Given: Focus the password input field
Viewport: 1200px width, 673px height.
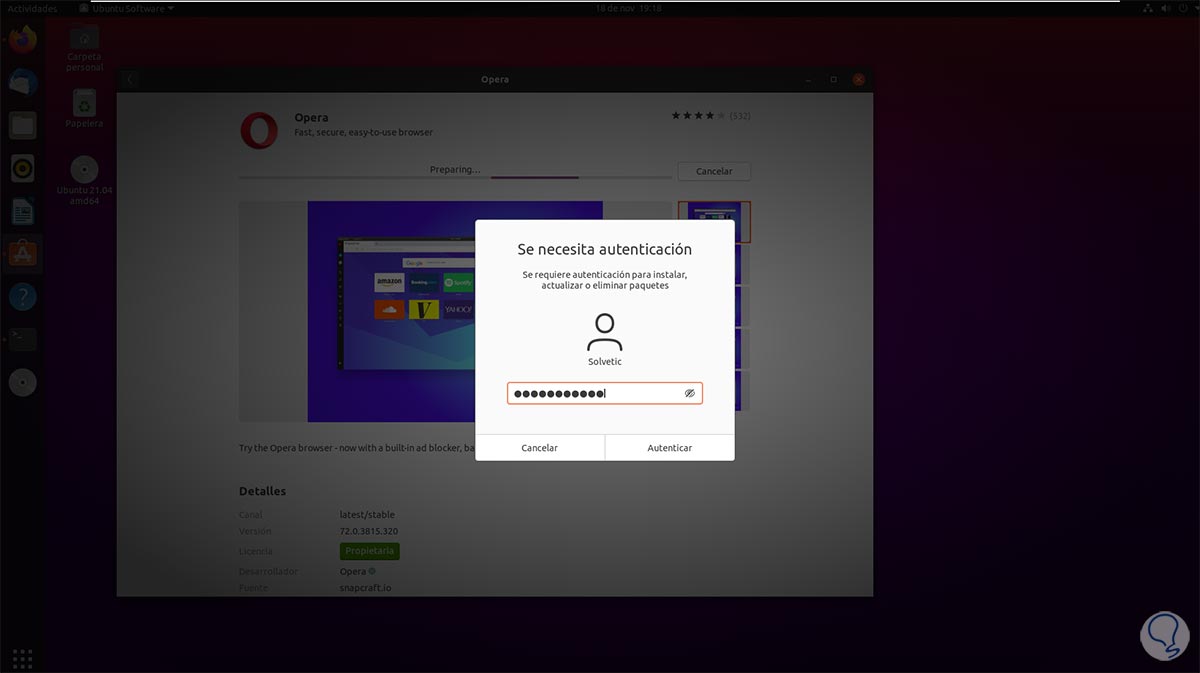Looking at the screenshot, I should pyautogui.click(x=604, y=394).
